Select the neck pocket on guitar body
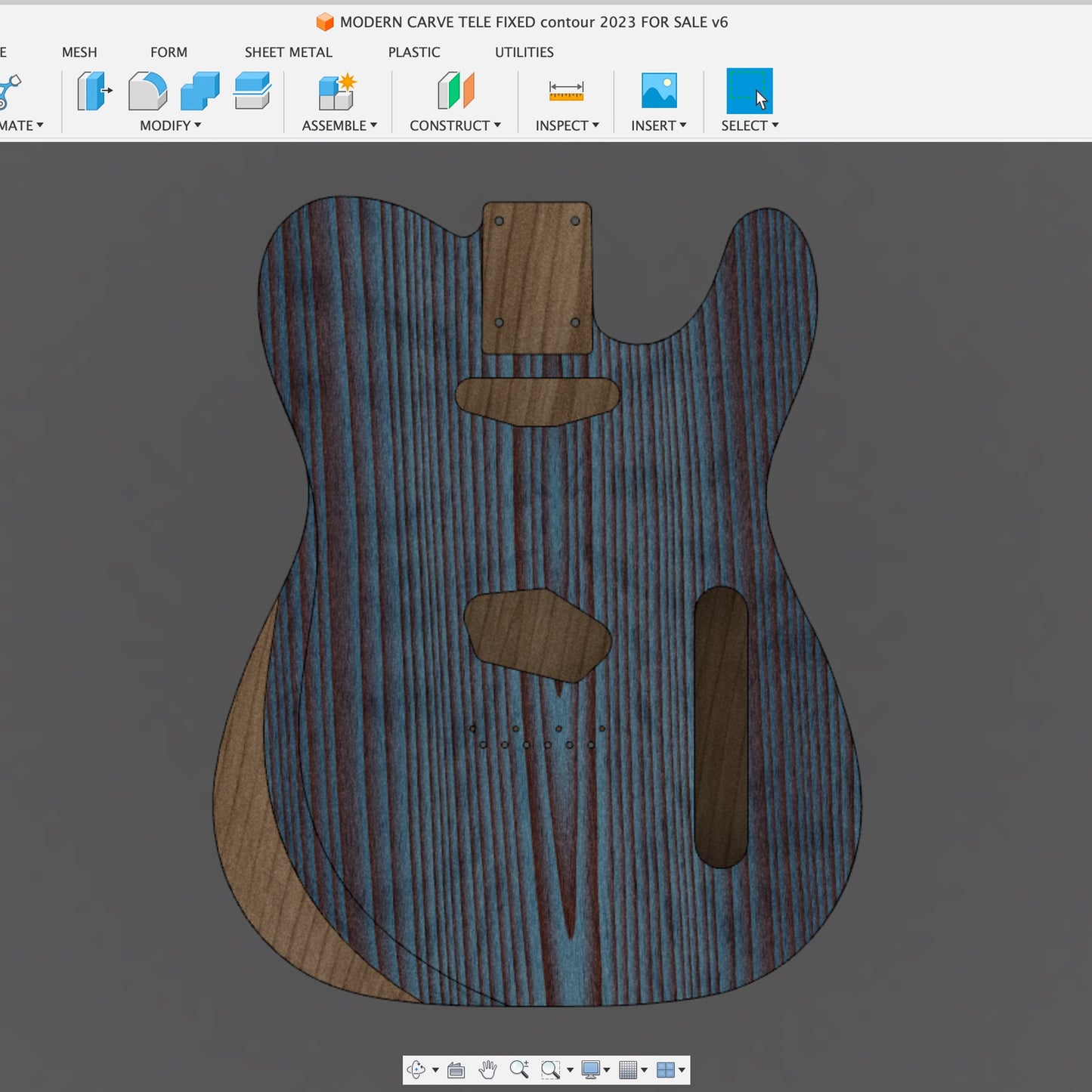The image size is (1092, 1092). pyautogui.click(x=537, y=276)
